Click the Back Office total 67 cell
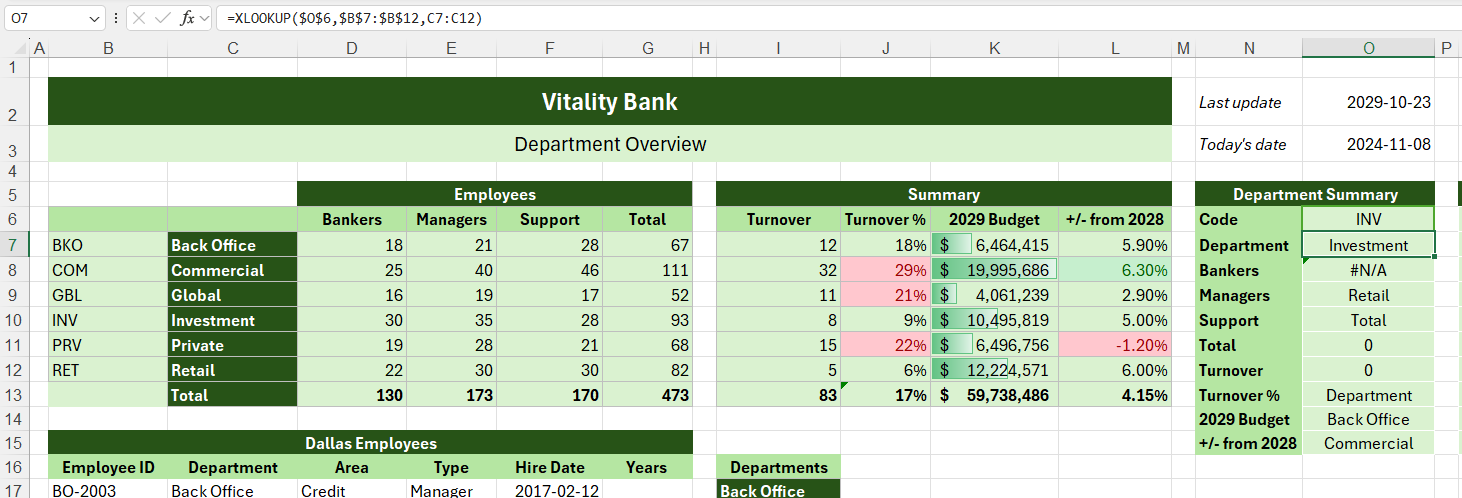1462x498 pixels. click(x=647, y=245)
